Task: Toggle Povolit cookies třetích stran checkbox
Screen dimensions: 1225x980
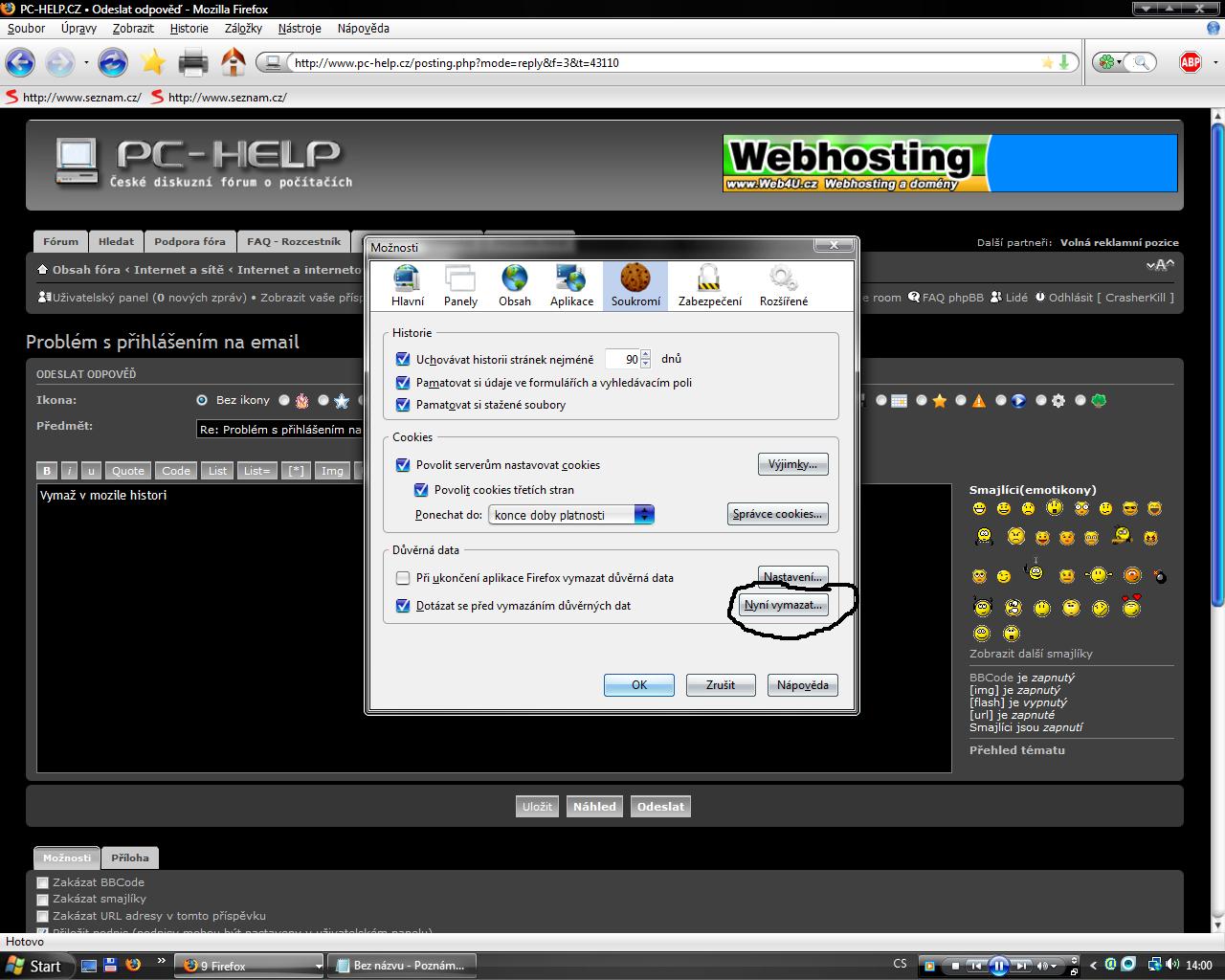Action: pos(421,490)
